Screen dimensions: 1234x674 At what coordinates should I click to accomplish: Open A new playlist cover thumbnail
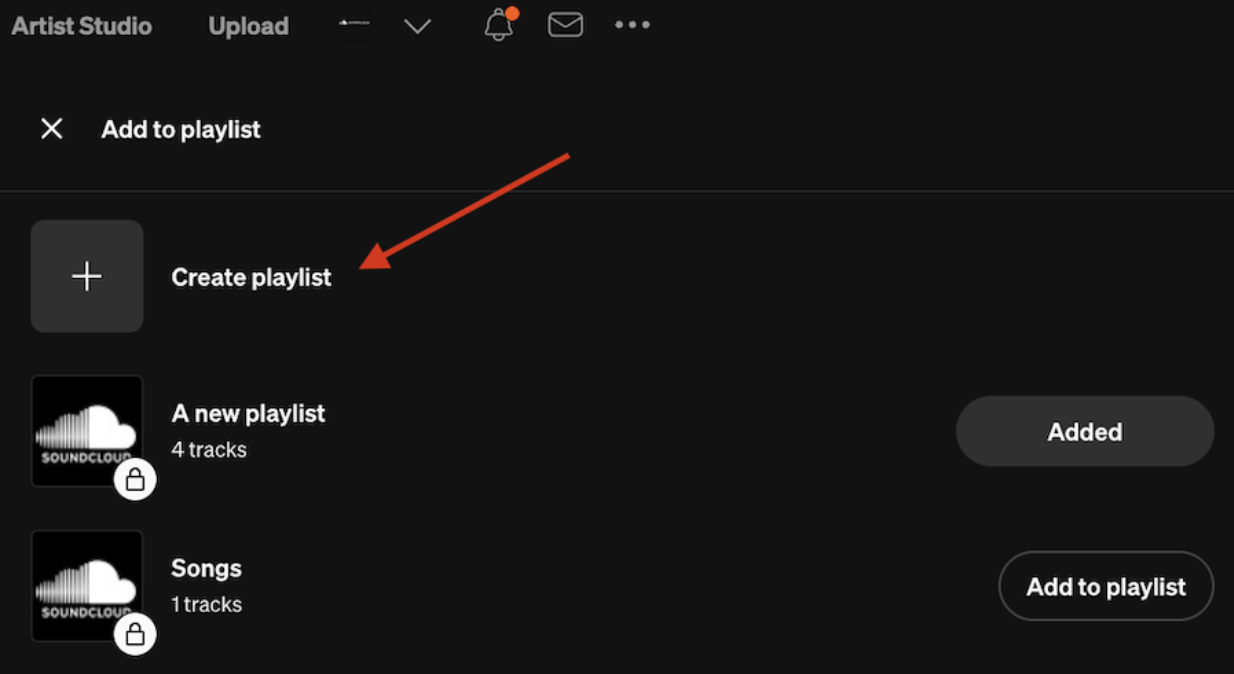(x=87, y=431)
